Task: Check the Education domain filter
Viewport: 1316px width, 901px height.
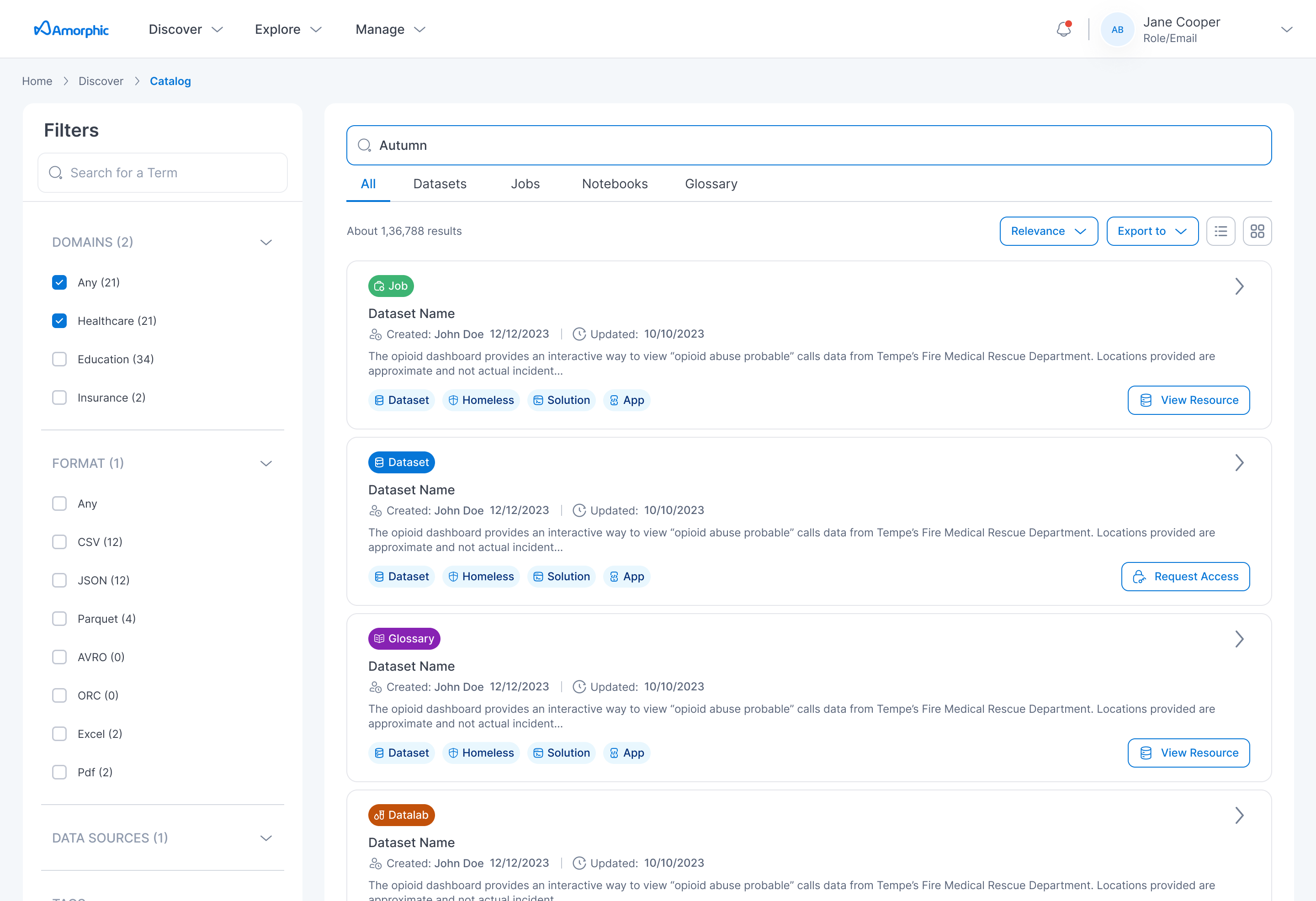Action: pyautogui.click(x=59, y=360)
